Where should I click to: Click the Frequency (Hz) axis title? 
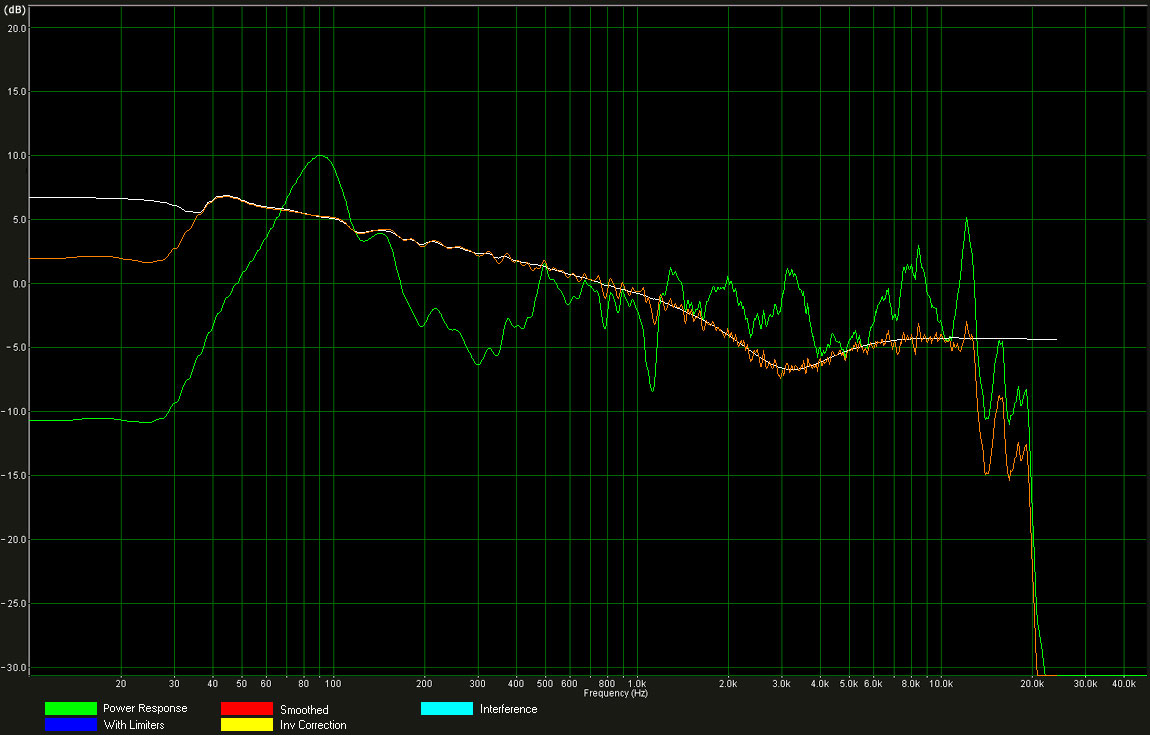pyautogui.click(x=616, y=692)
